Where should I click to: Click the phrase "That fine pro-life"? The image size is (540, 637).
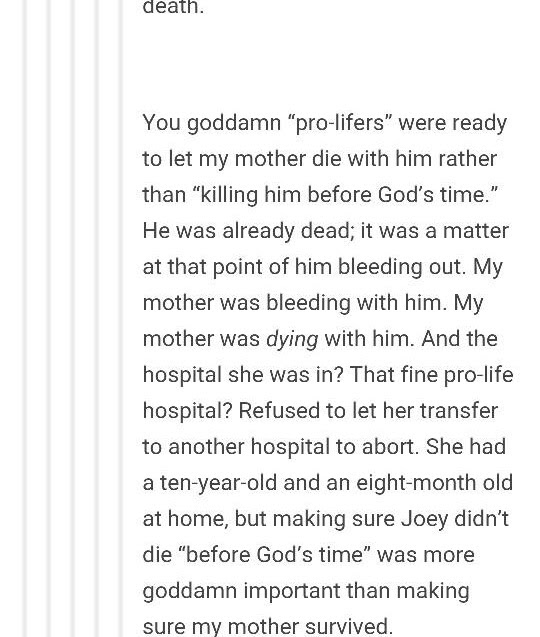point(431,375)
